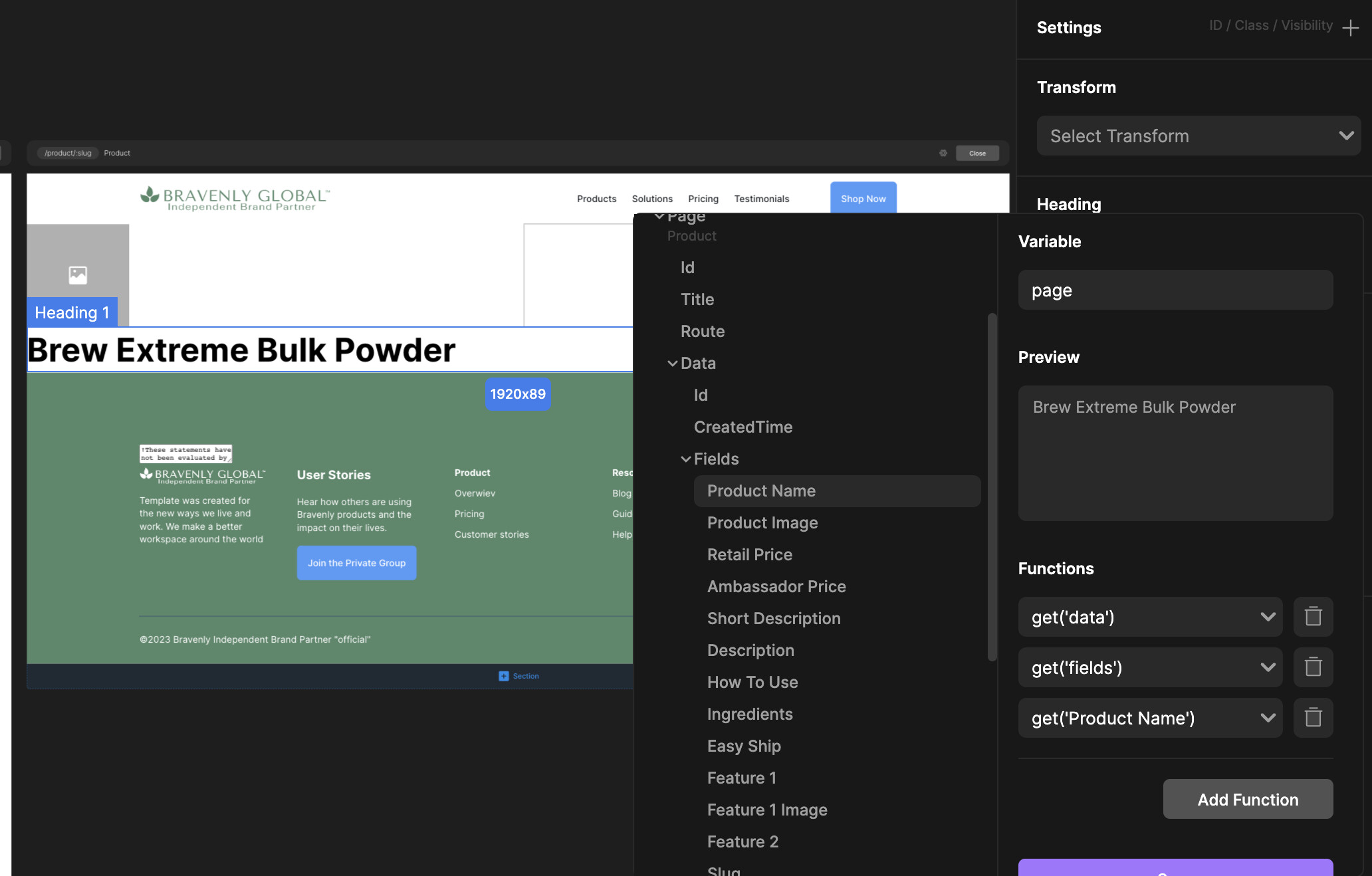Open the Solutions nav item
The image size is (1372, 876).
pyautogui.click(x=652, y=199)
